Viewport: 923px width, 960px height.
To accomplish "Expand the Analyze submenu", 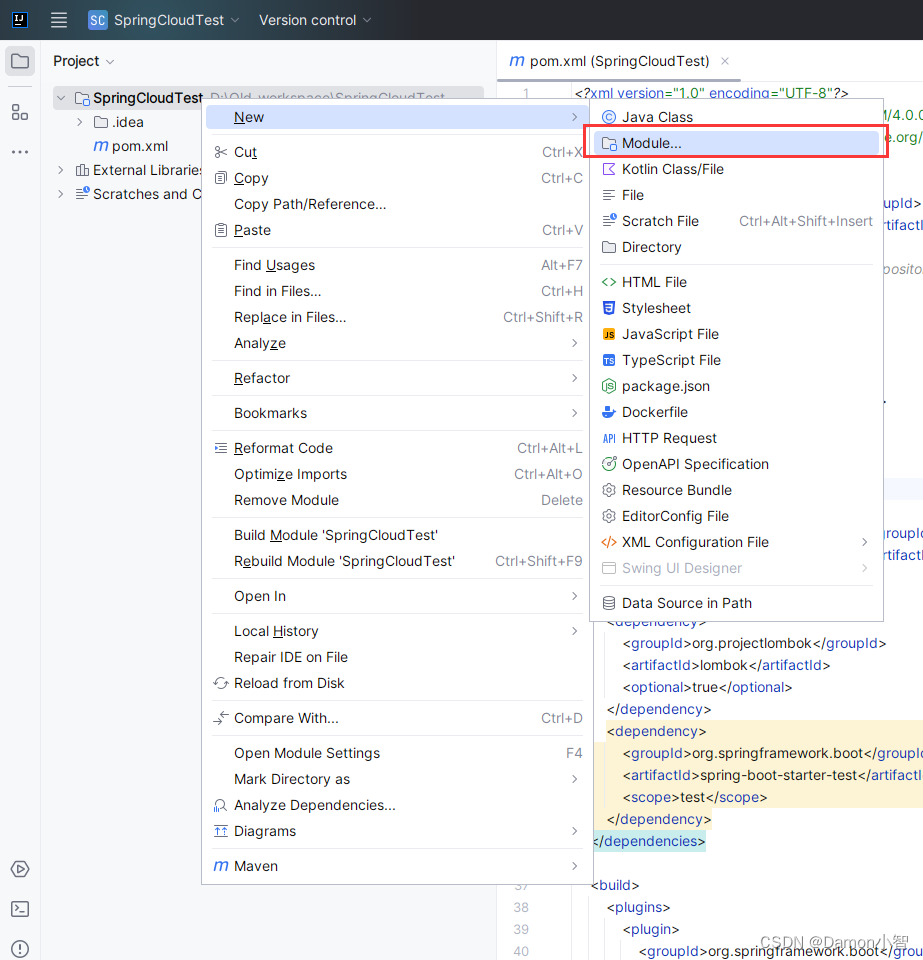I will click(397, 343).
